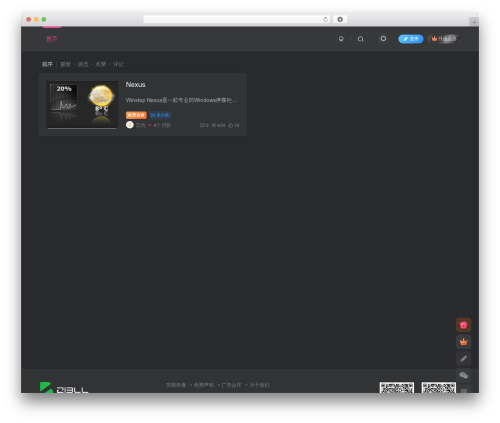Click the orange crown floating button

click(x=463, y=342)
